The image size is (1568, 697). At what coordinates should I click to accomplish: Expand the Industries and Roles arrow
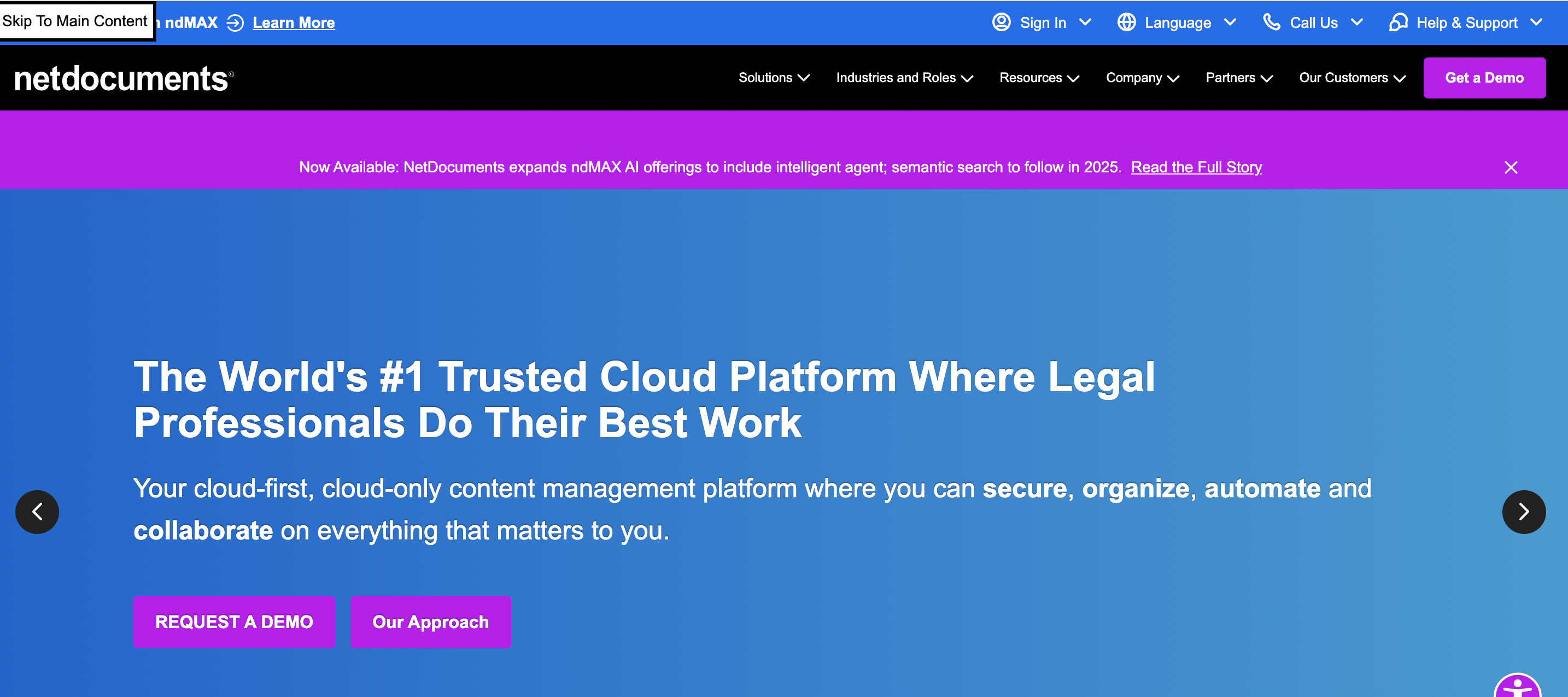point(967,78)
